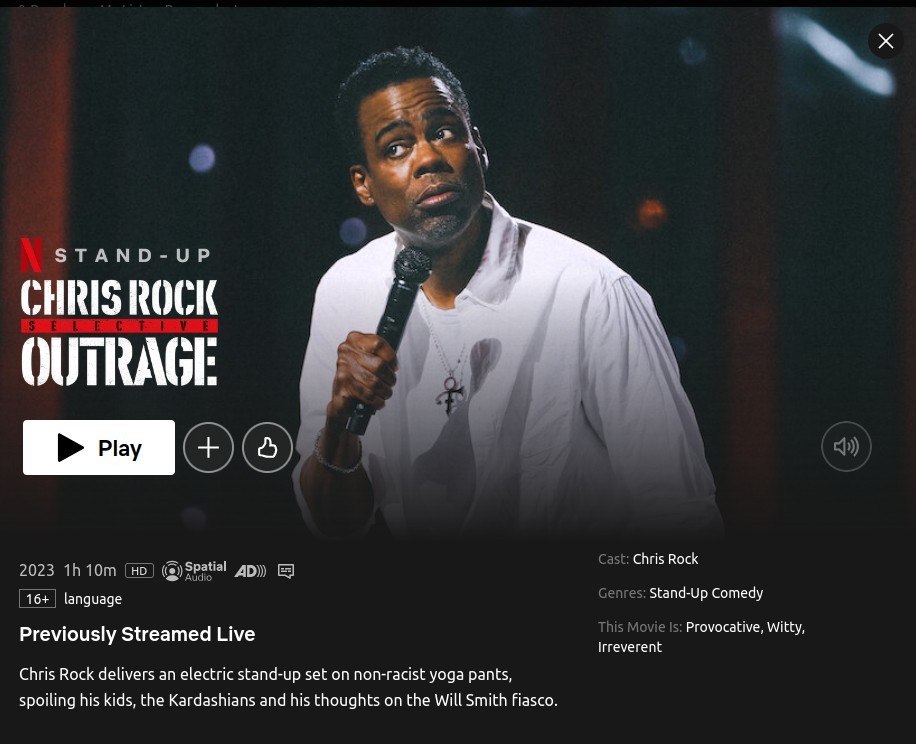
Task: Click the subtitles available icon
Action: [x=286, y=571]
